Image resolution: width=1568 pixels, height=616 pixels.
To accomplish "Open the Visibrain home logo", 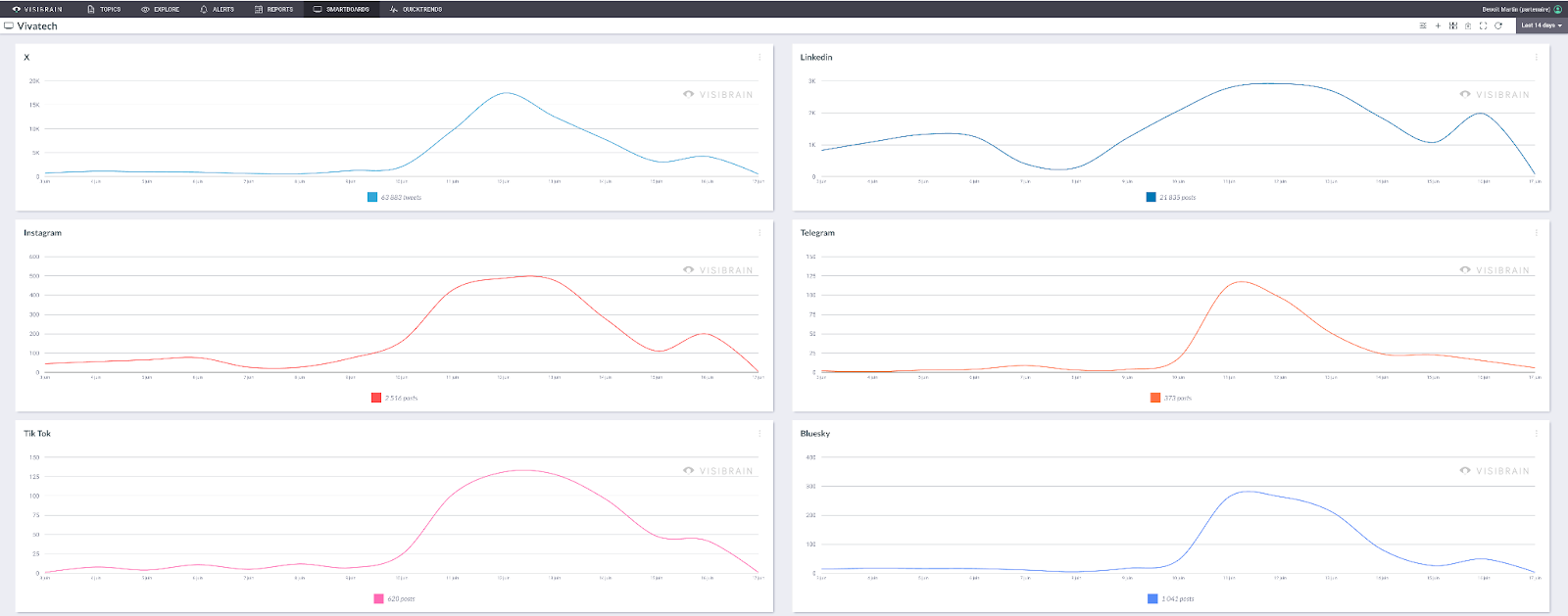I will (x=37, y=9).
